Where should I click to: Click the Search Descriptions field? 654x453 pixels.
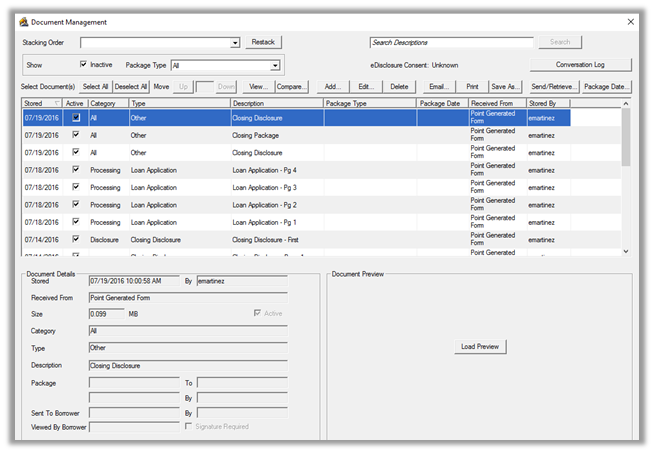(452, 43)
